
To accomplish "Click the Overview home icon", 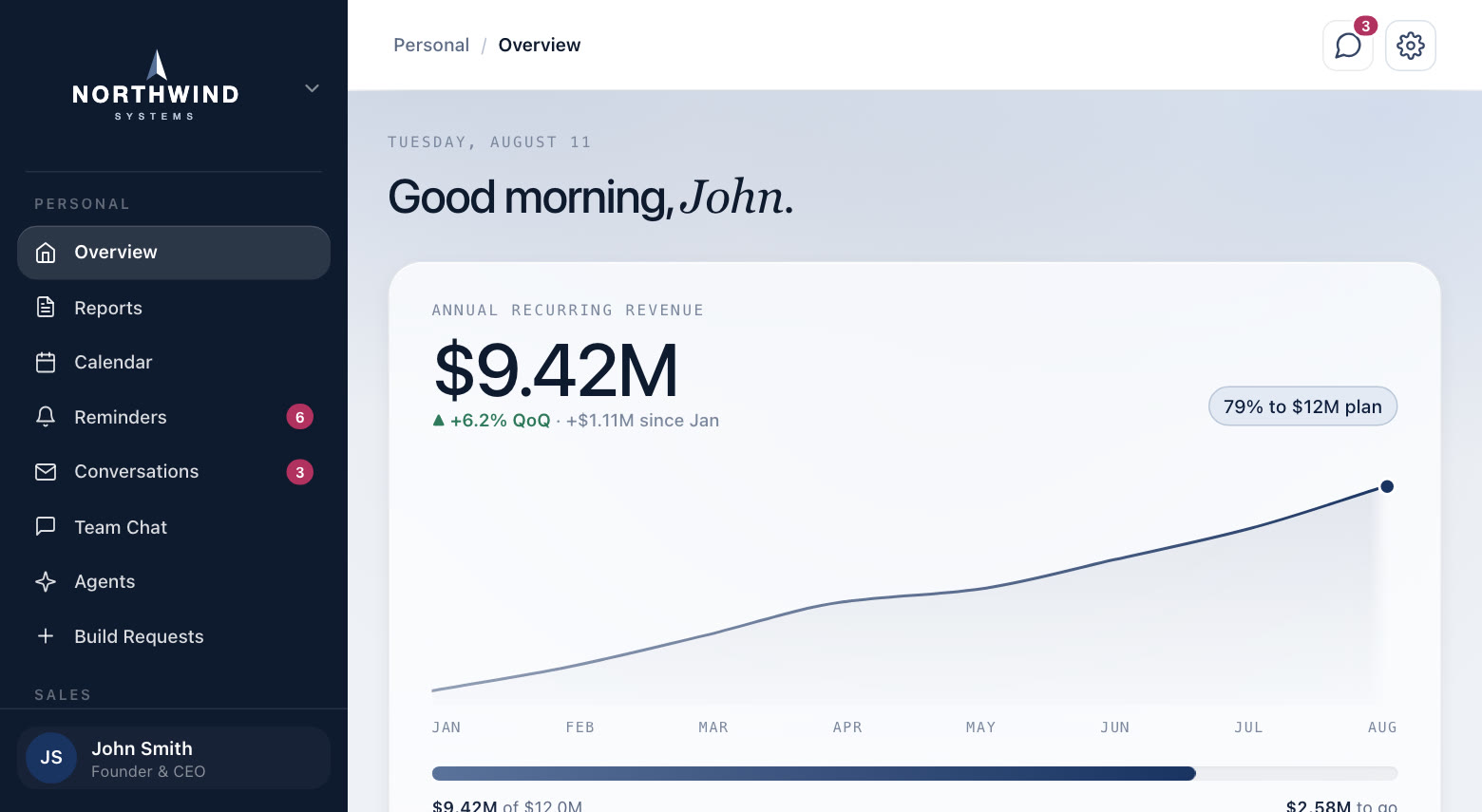I will tap(46, 253).
